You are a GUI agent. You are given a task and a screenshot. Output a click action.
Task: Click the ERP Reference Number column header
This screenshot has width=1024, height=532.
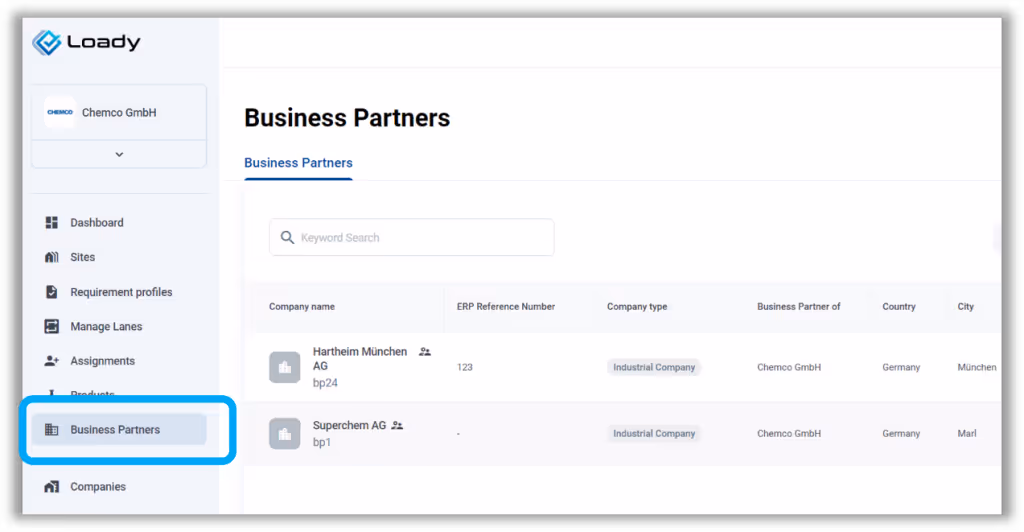(505, 307)
